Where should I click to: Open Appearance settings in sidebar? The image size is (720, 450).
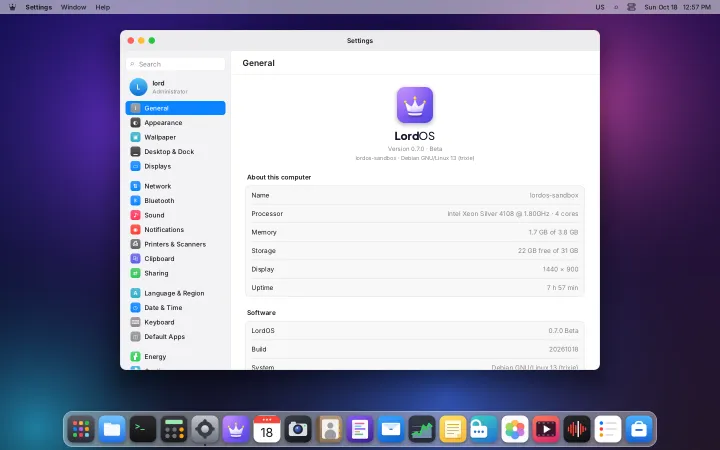[175, 123]
